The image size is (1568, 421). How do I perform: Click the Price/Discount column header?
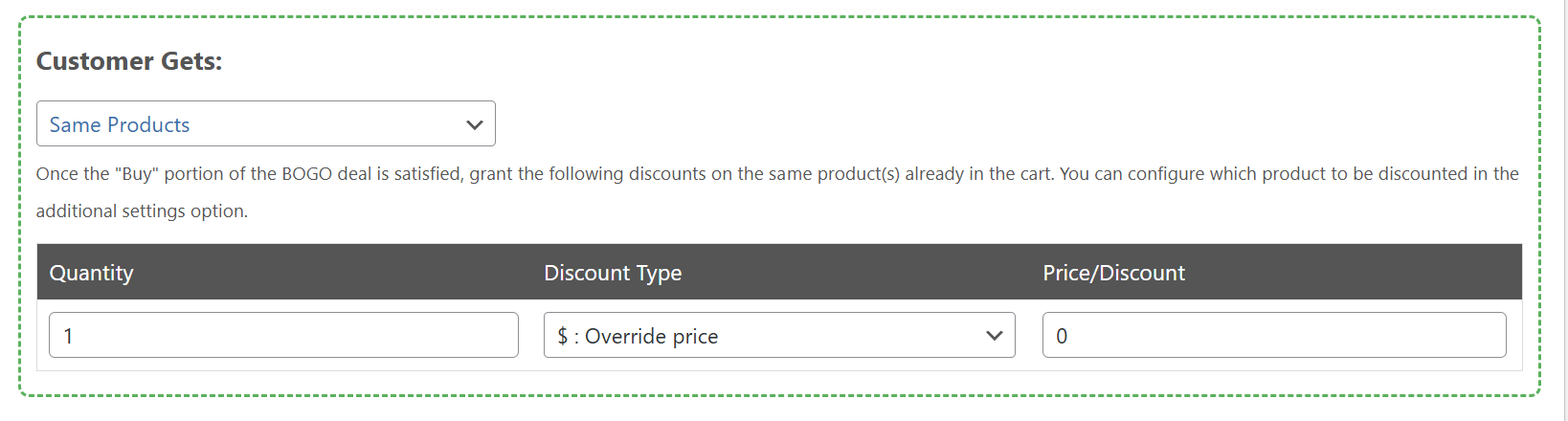coord(1113,273)
